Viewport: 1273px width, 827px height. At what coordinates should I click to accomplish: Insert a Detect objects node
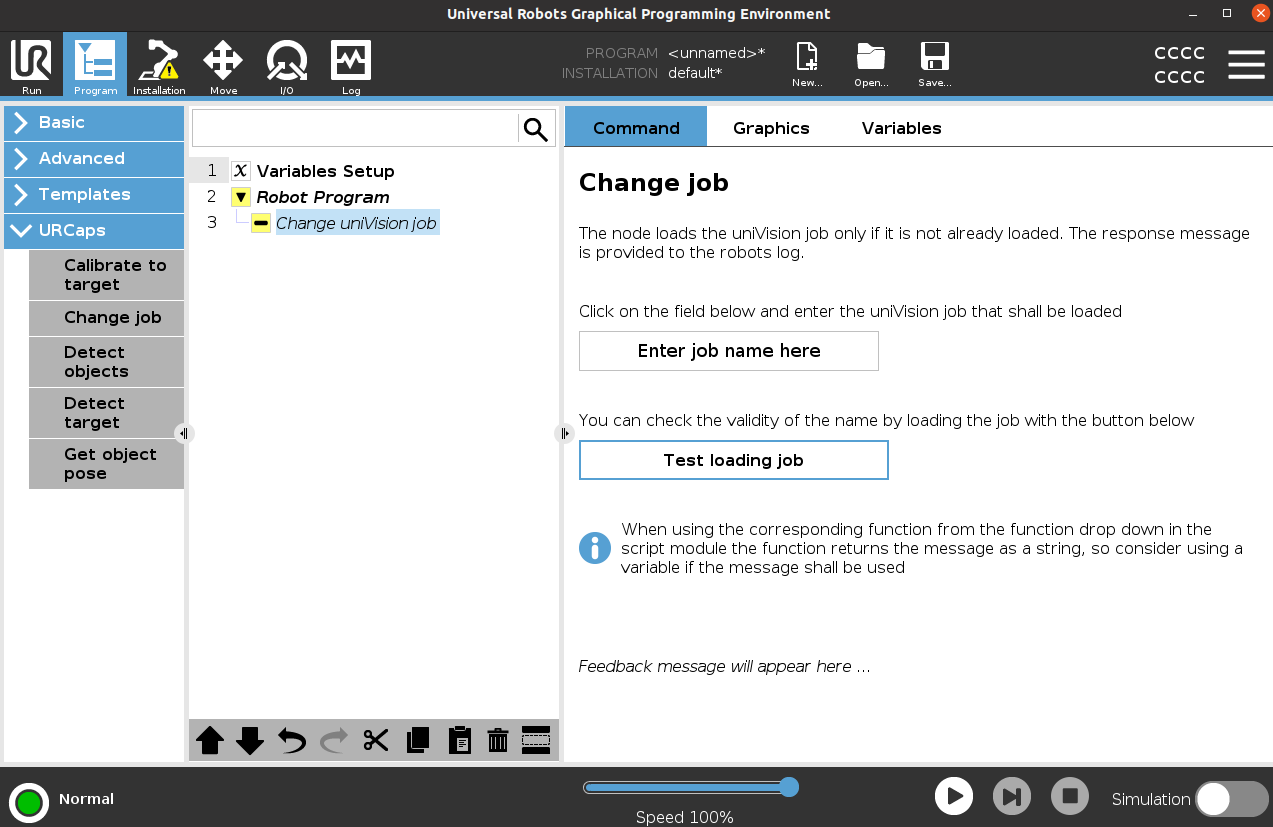[x=106, y=362]
